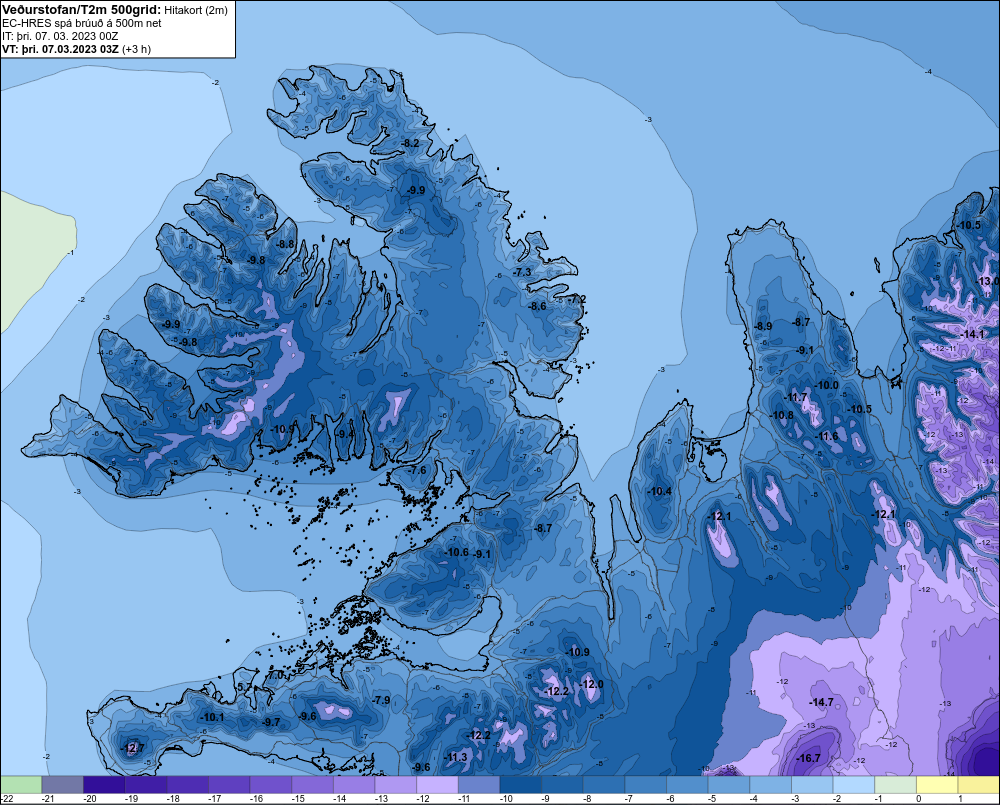Click the -9.7 temperature label
Viewport: 1000px width, 805px height.
coord(271,722)
